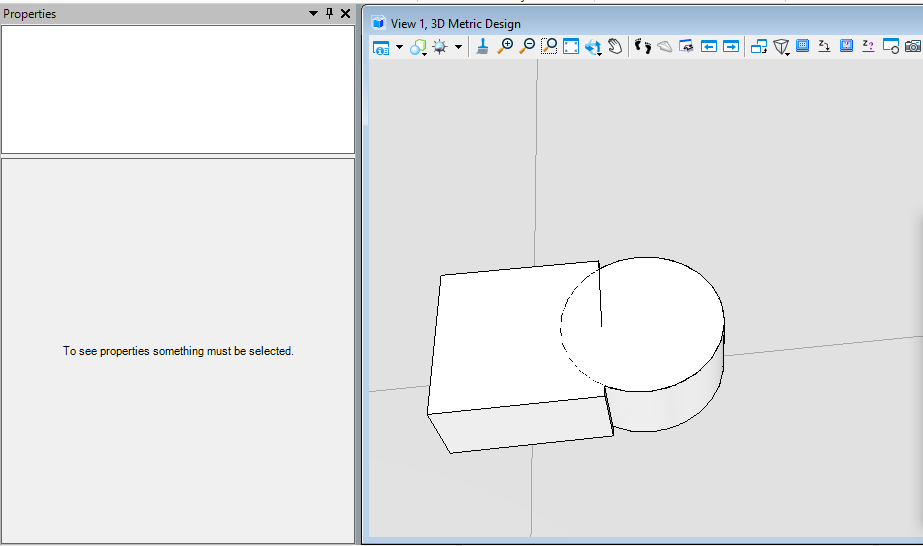Open the Change View Perspective tool
Image resolution: width=923 pixels, height=546 pixels.
click(781, 47)
